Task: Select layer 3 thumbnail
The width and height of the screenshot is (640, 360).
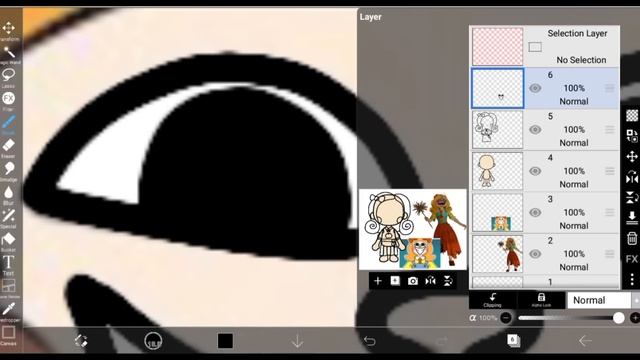Action: [x=498, y=213]
